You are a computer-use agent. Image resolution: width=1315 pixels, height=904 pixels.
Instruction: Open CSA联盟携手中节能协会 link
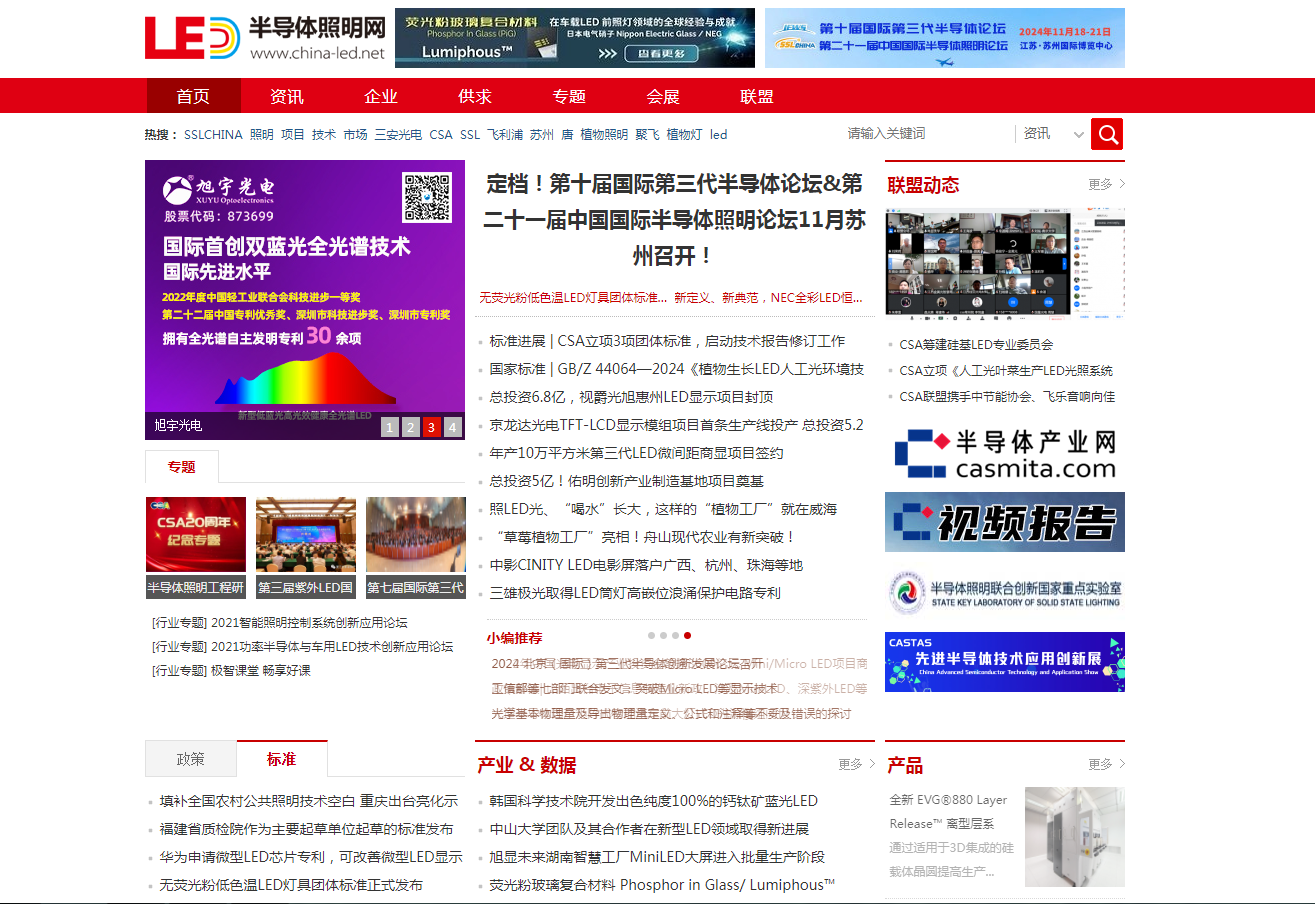[x=1007, y=396]
